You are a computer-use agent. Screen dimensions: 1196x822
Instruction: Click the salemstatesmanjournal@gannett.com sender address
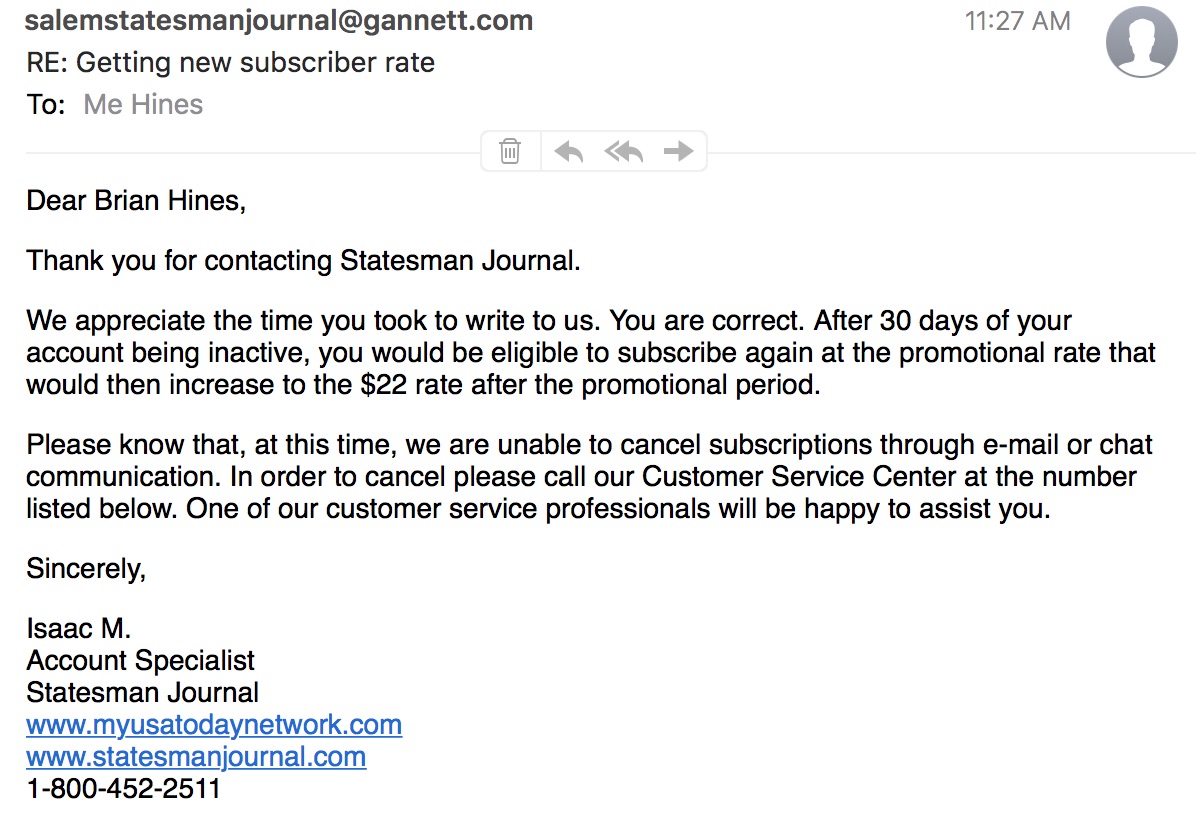click(x=279, y=20)
